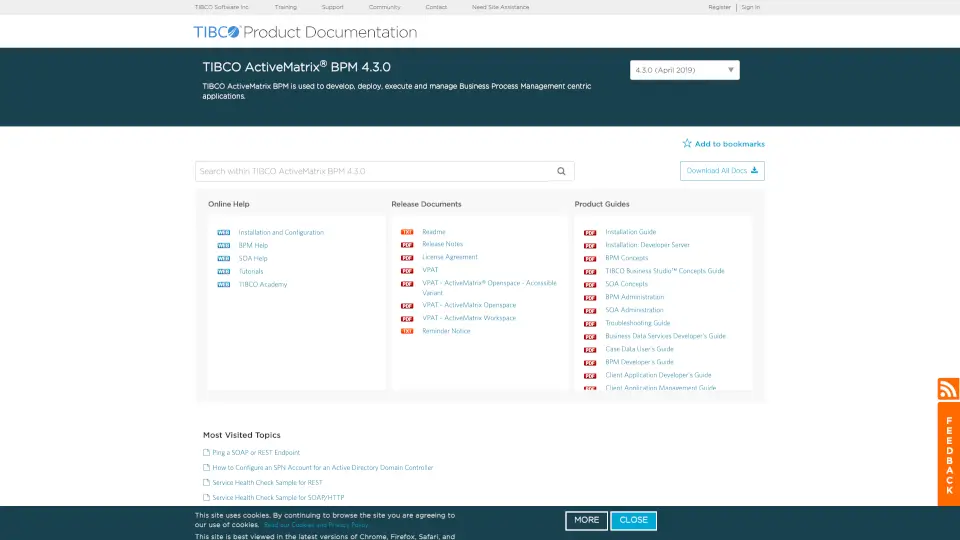Click TXT icon beside Reminder Notice
The width and height of the screenshot is (960, 540).
point(407,331)
